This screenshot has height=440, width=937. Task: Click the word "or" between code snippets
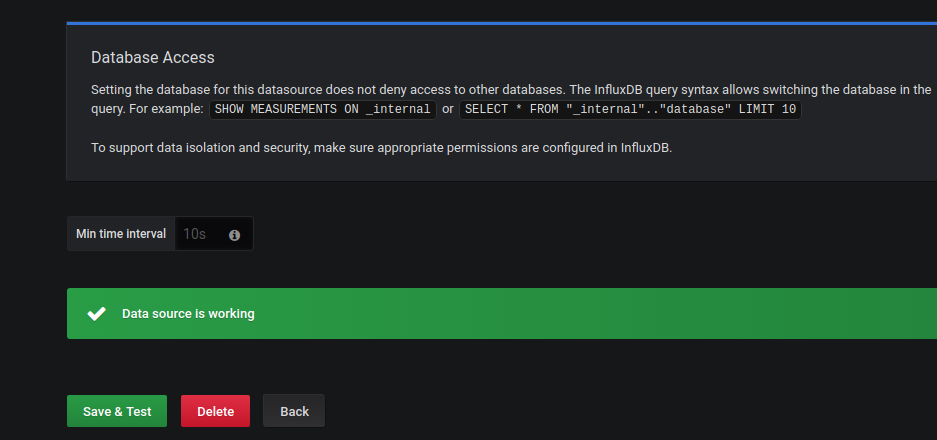pos(448,109)
